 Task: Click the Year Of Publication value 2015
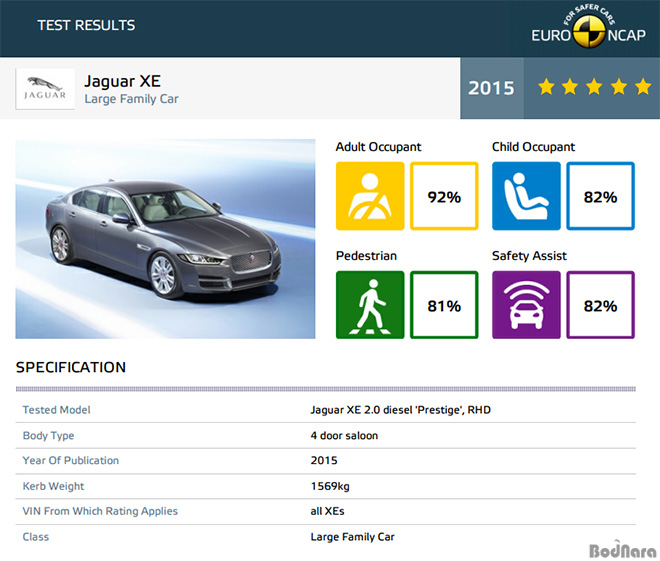[324, 460]
